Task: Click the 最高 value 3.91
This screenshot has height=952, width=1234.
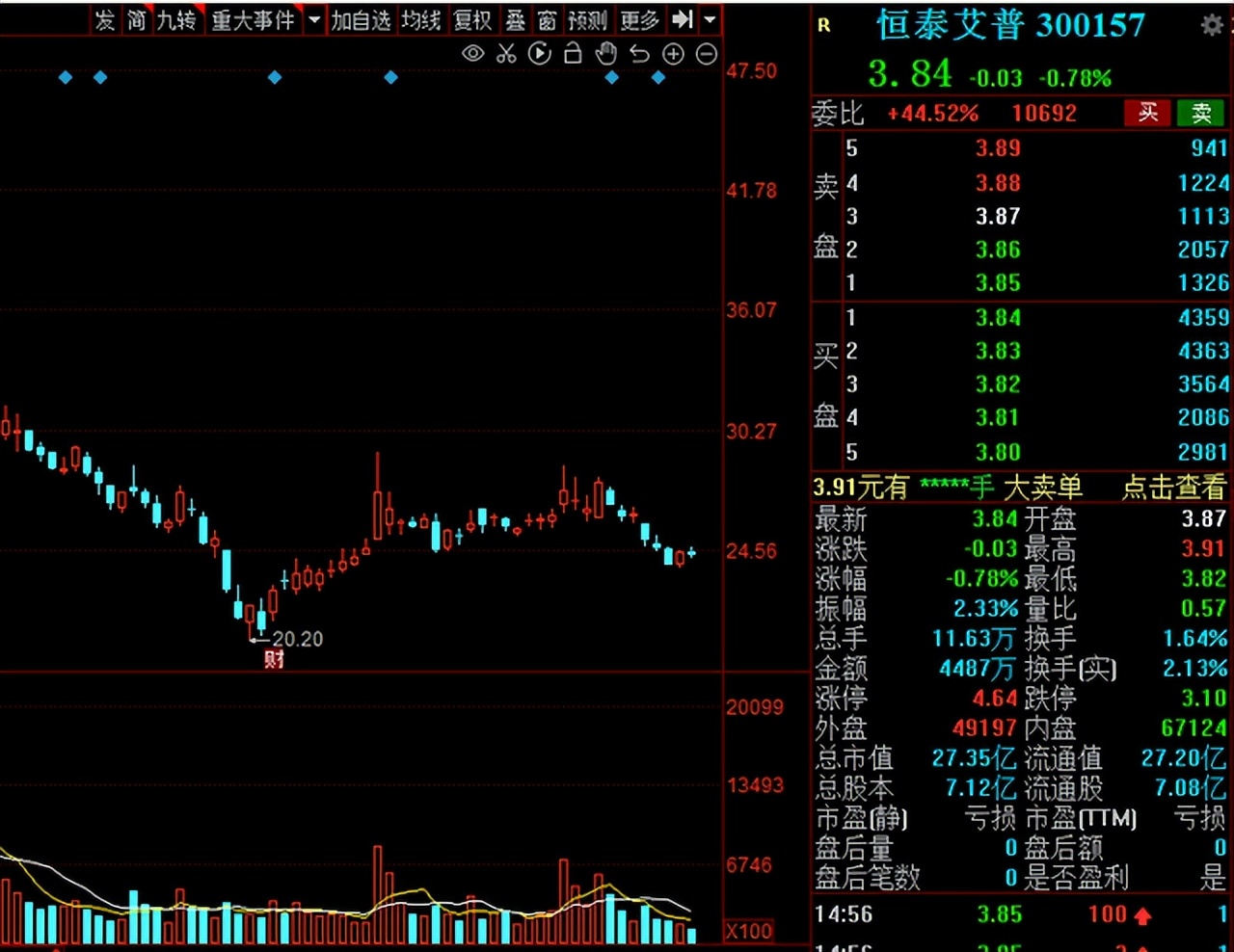Action: 1204,549
